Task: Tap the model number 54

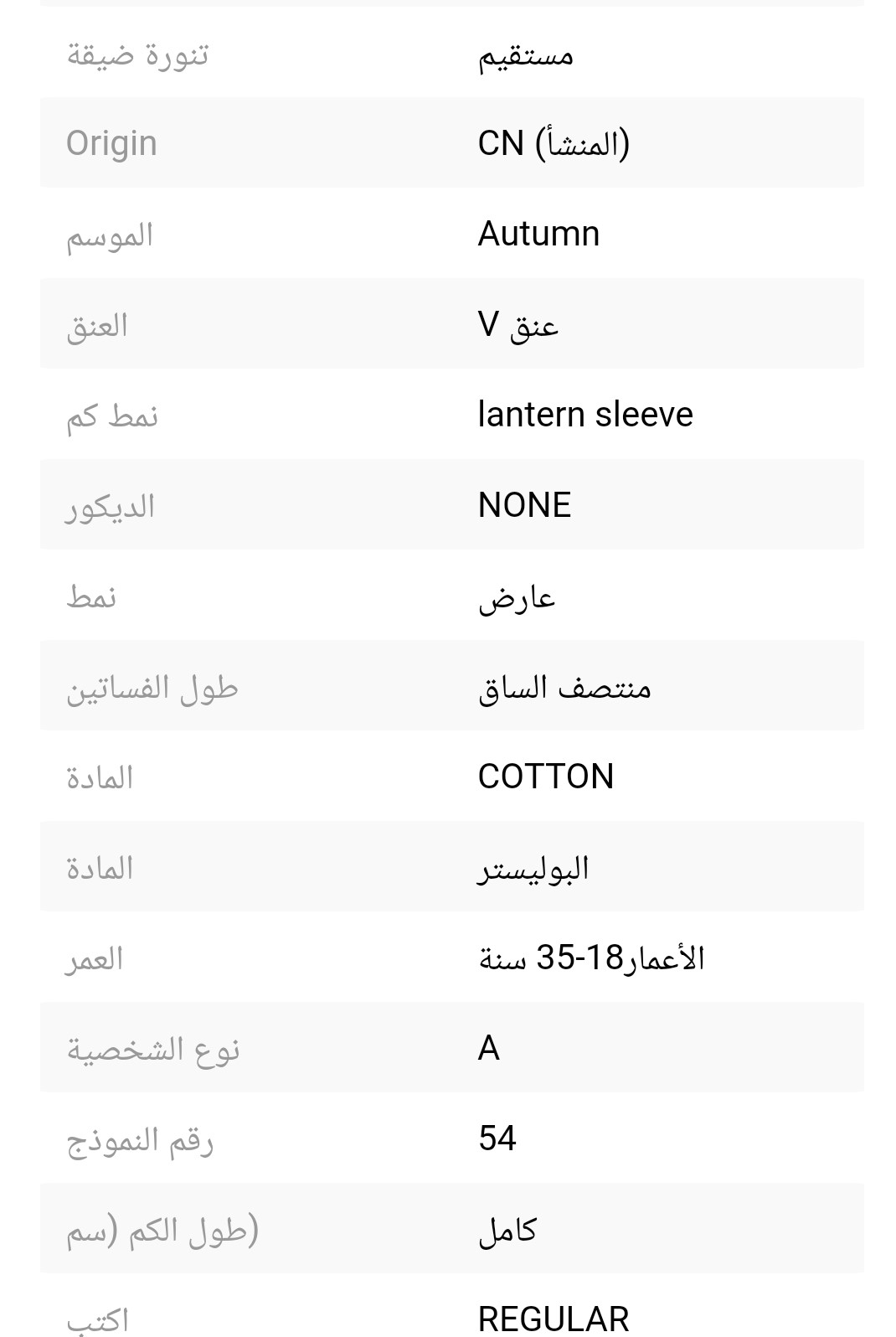Action: pyautogui.click(x=497, y=1138)
